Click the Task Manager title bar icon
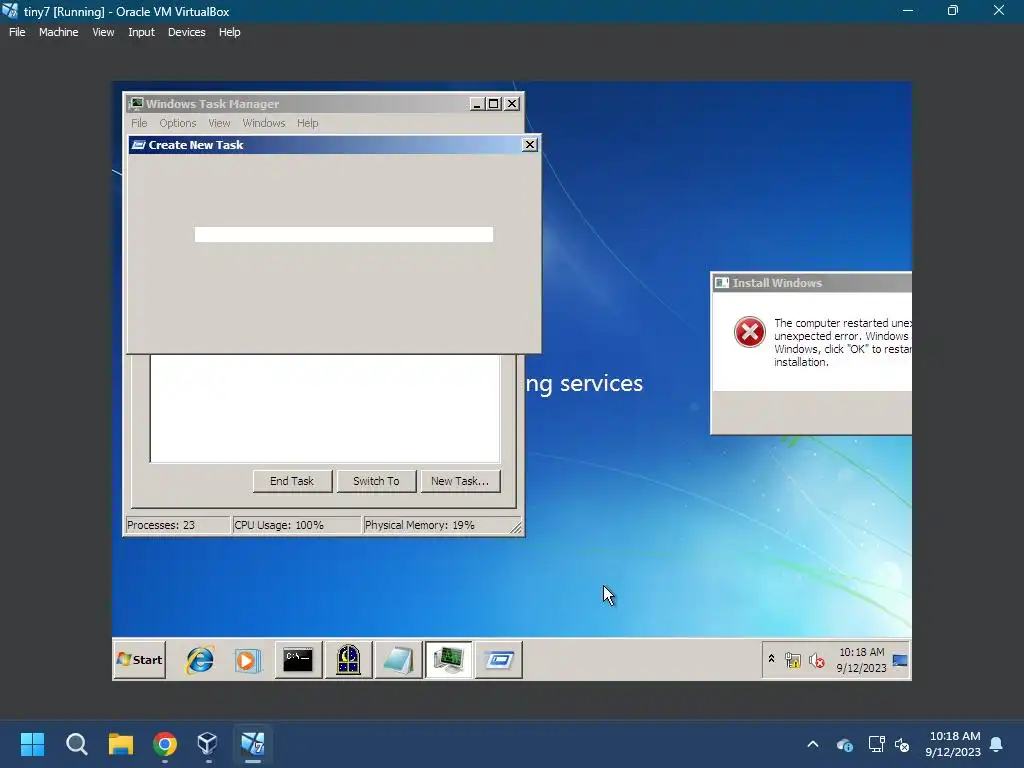Screen dimensions: 1024x768 (x=136, y=103)
